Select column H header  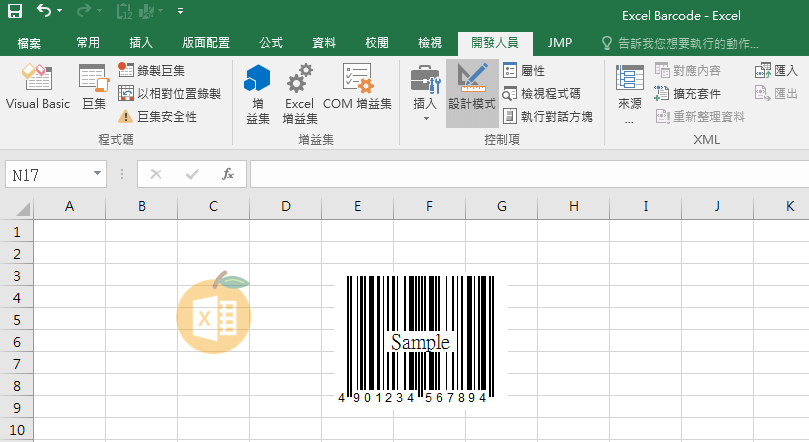click(573, 207)
